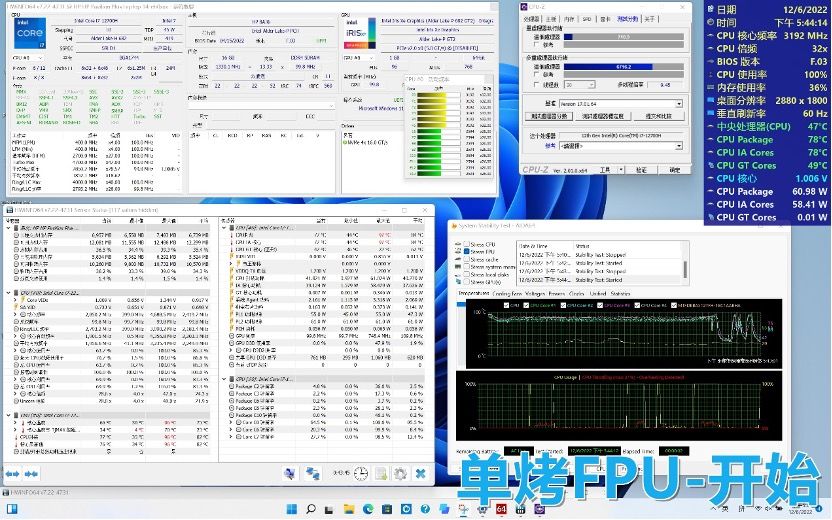
Task: Tick single-thread reference checkbox in CPU-Z
Action: click(538, 45)
